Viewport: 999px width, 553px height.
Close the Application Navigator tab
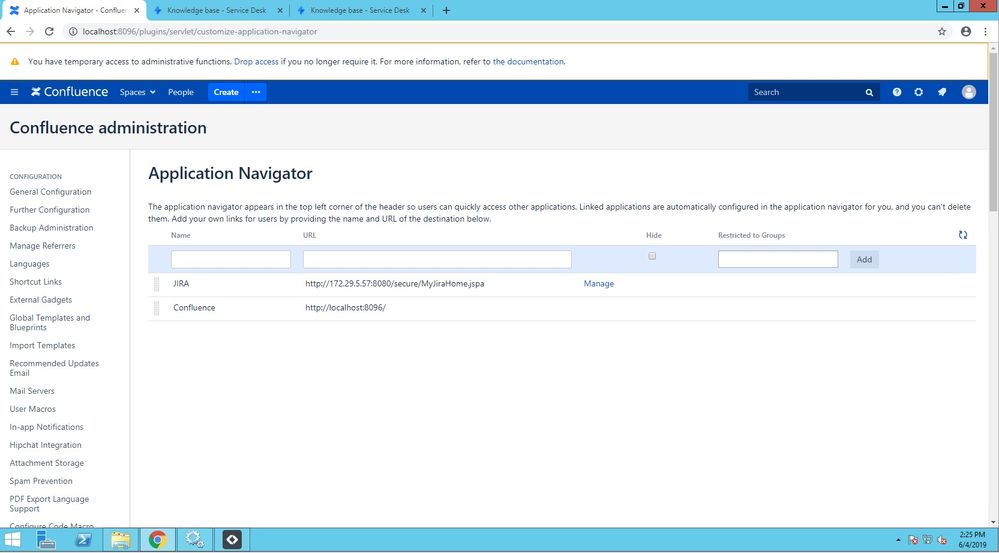pyautogui.click(x=136, y=10)
